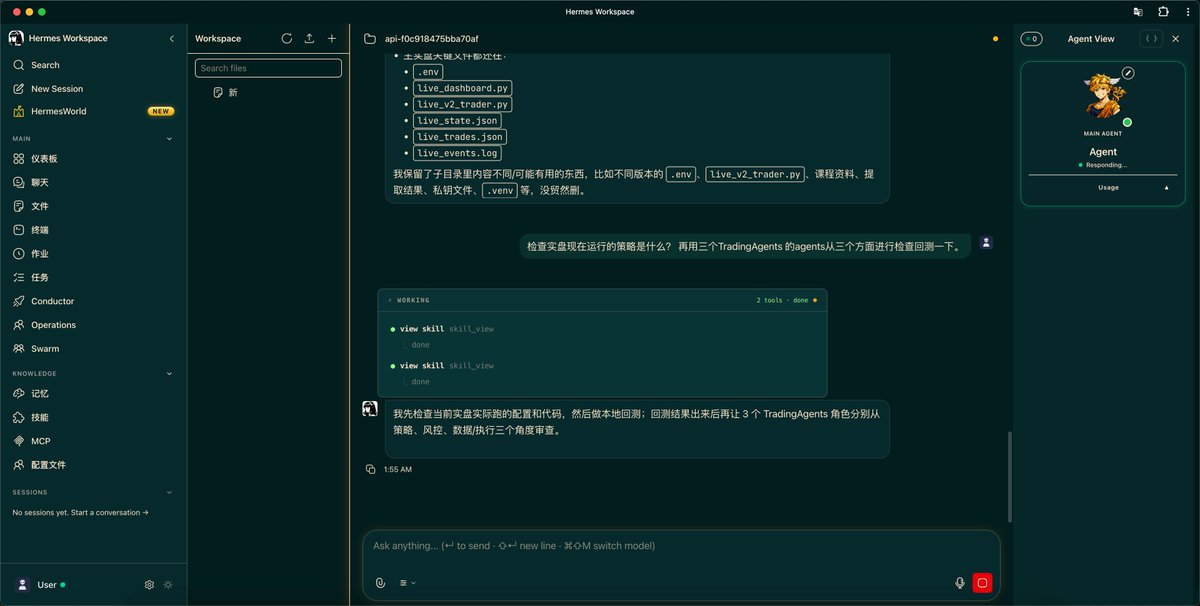1200x606 pixels.
Task: Refresh the Workspace file list
Action: point(287,38)
